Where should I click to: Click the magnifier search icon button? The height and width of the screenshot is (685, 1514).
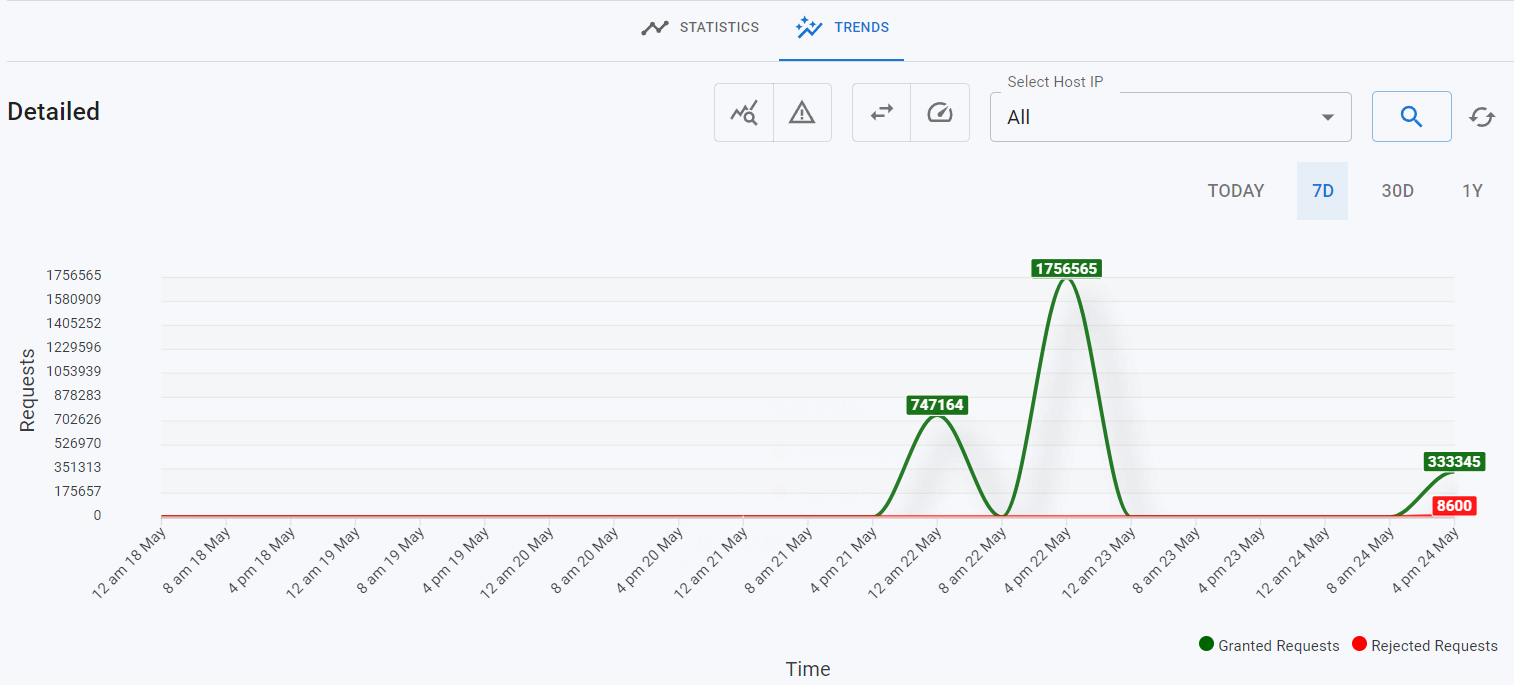click(1411, 116)
